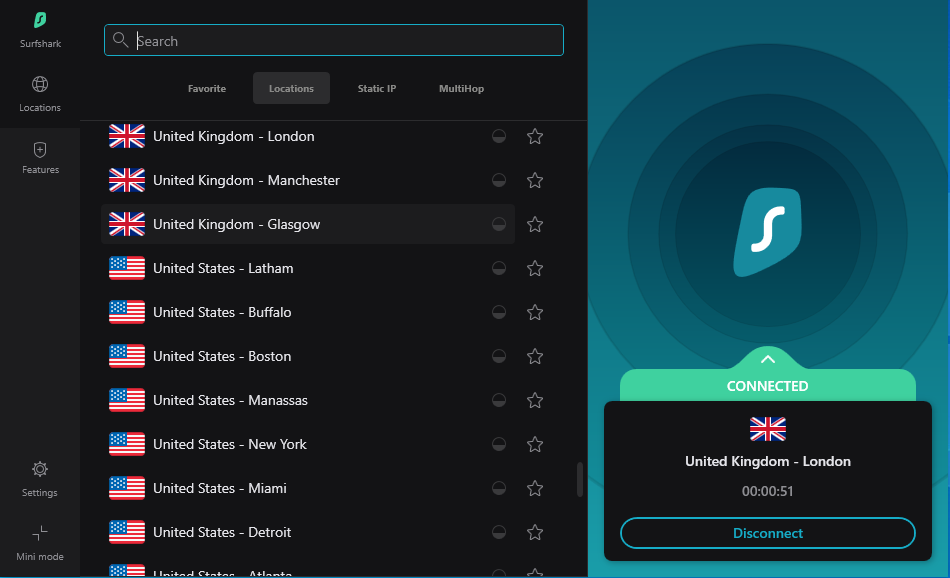This screenshot has width=950, height=578.
Task: Connect to United States - Buffalo
Action: [x=308, y=313]
